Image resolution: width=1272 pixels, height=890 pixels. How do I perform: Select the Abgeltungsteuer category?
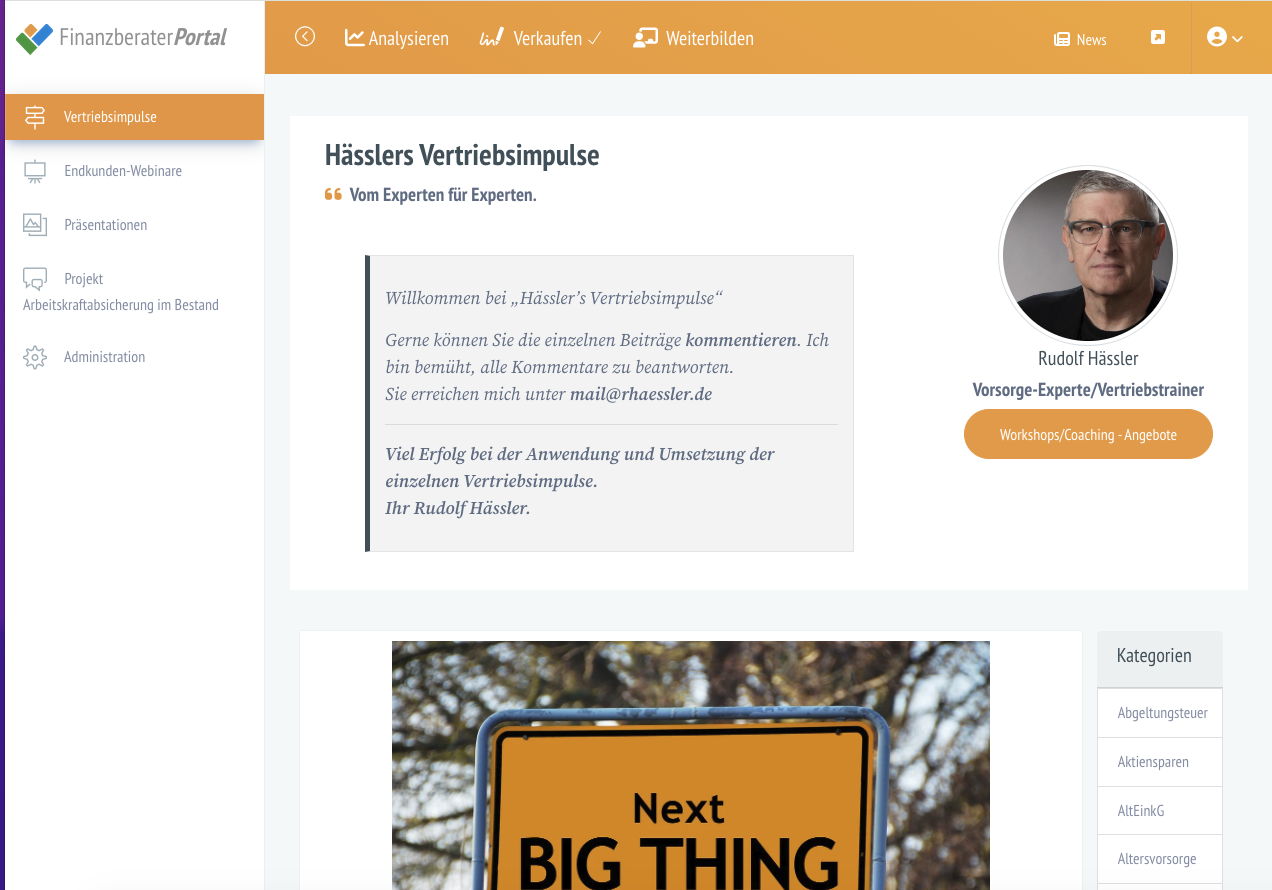pos(1160,713)
